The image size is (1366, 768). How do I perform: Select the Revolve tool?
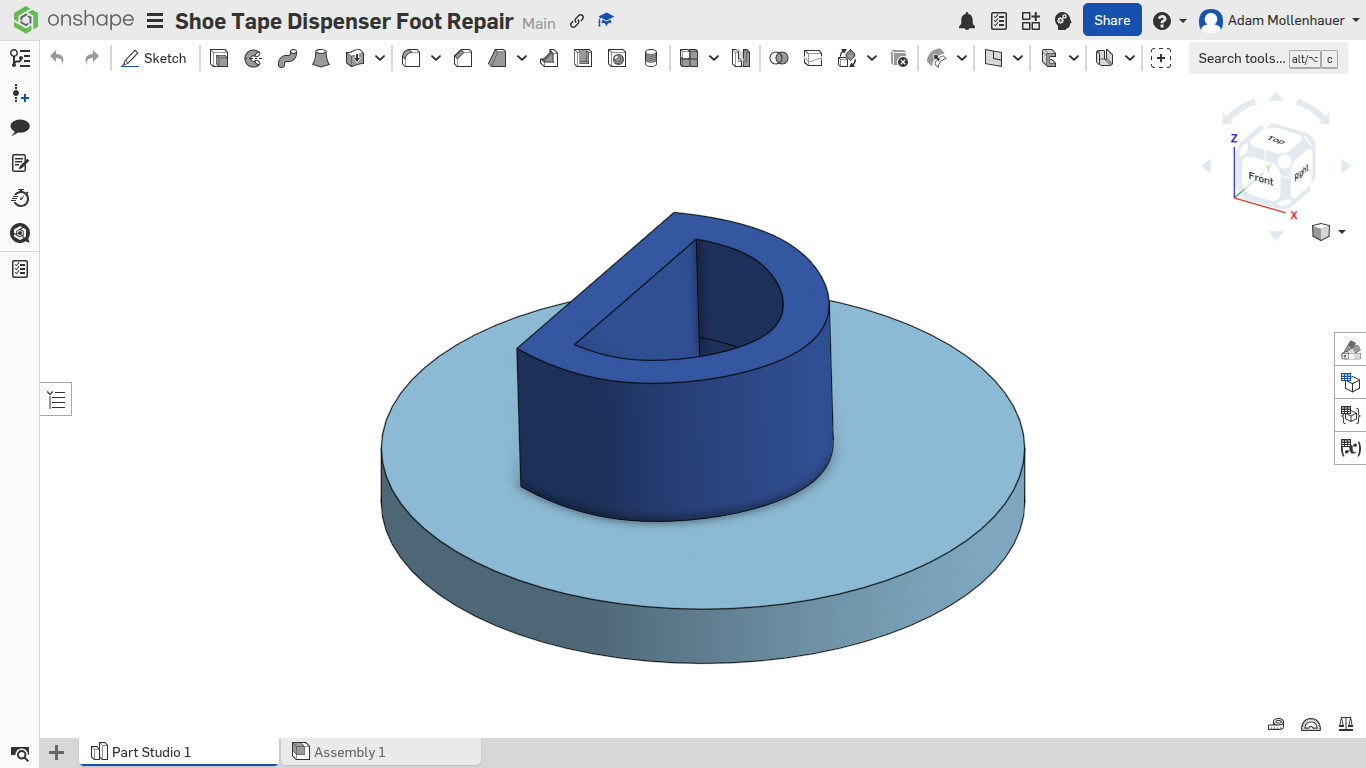253,58
